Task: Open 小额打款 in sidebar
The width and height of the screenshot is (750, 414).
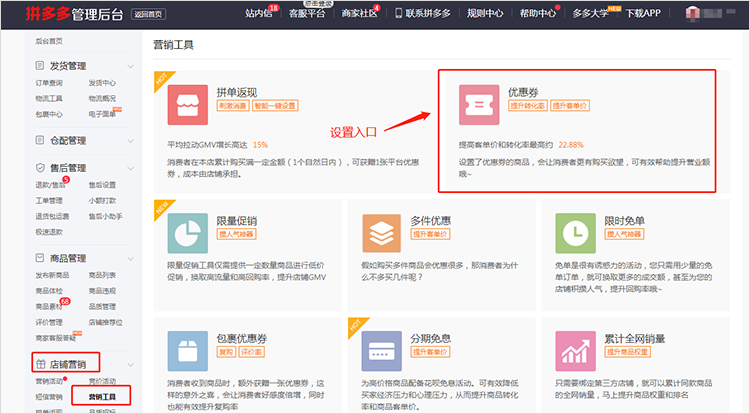Action: pyautogui.click(x=102, y=200)
